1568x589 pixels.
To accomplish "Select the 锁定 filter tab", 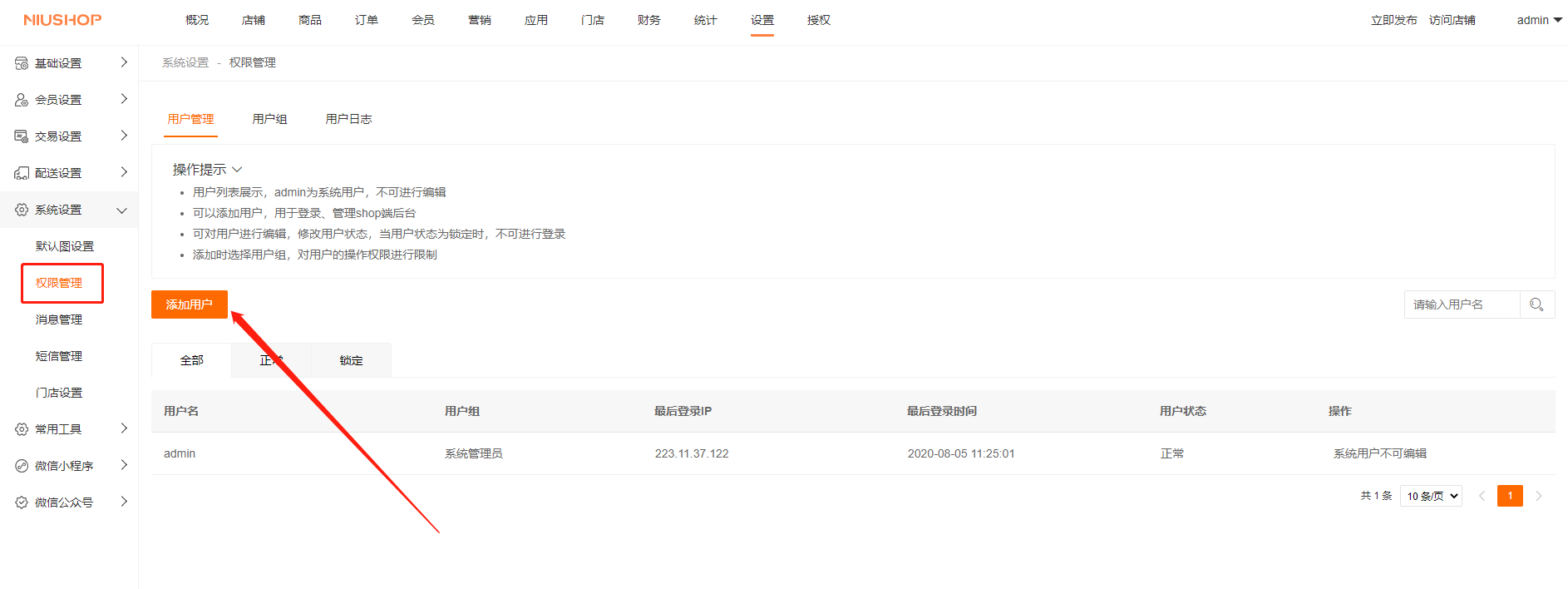I will coord(351,360).
